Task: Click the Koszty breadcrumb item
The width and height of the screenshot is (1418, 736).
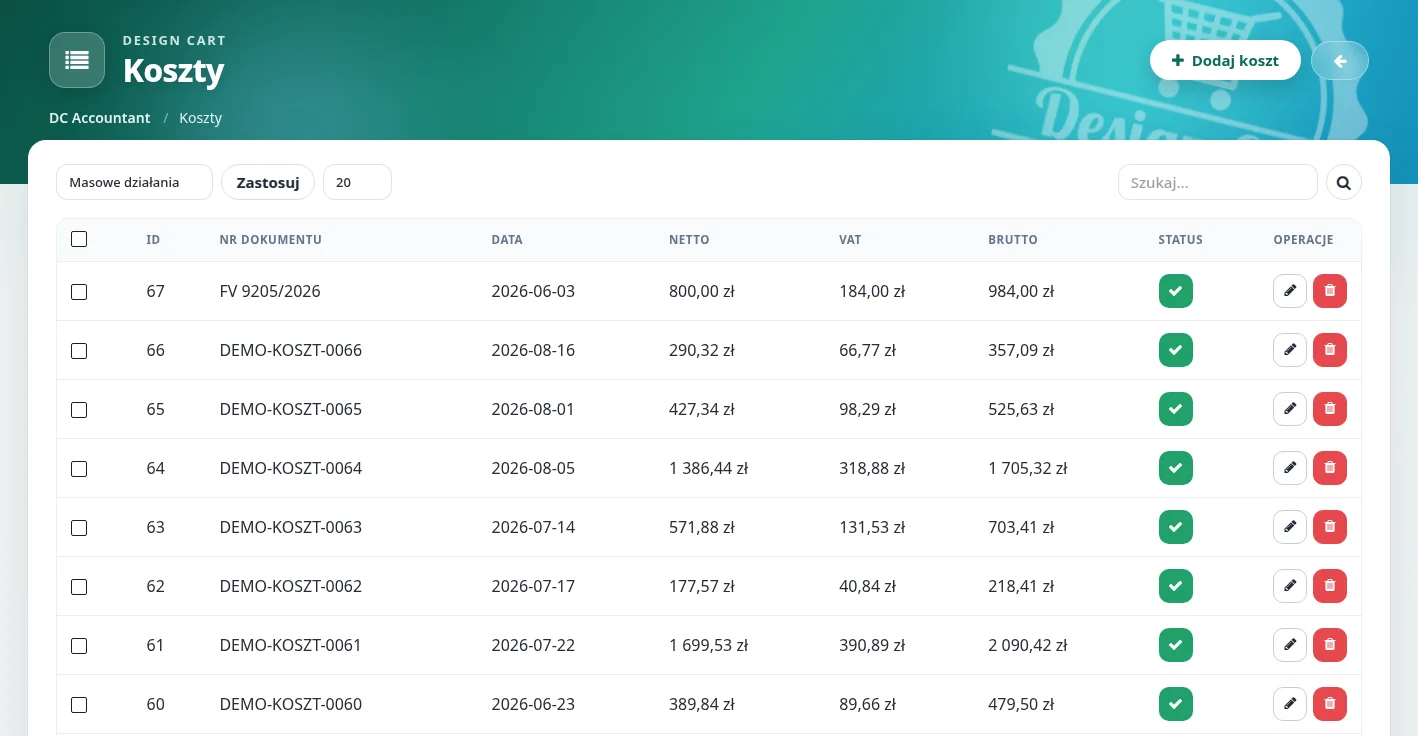Action: [x=201, y=118]
